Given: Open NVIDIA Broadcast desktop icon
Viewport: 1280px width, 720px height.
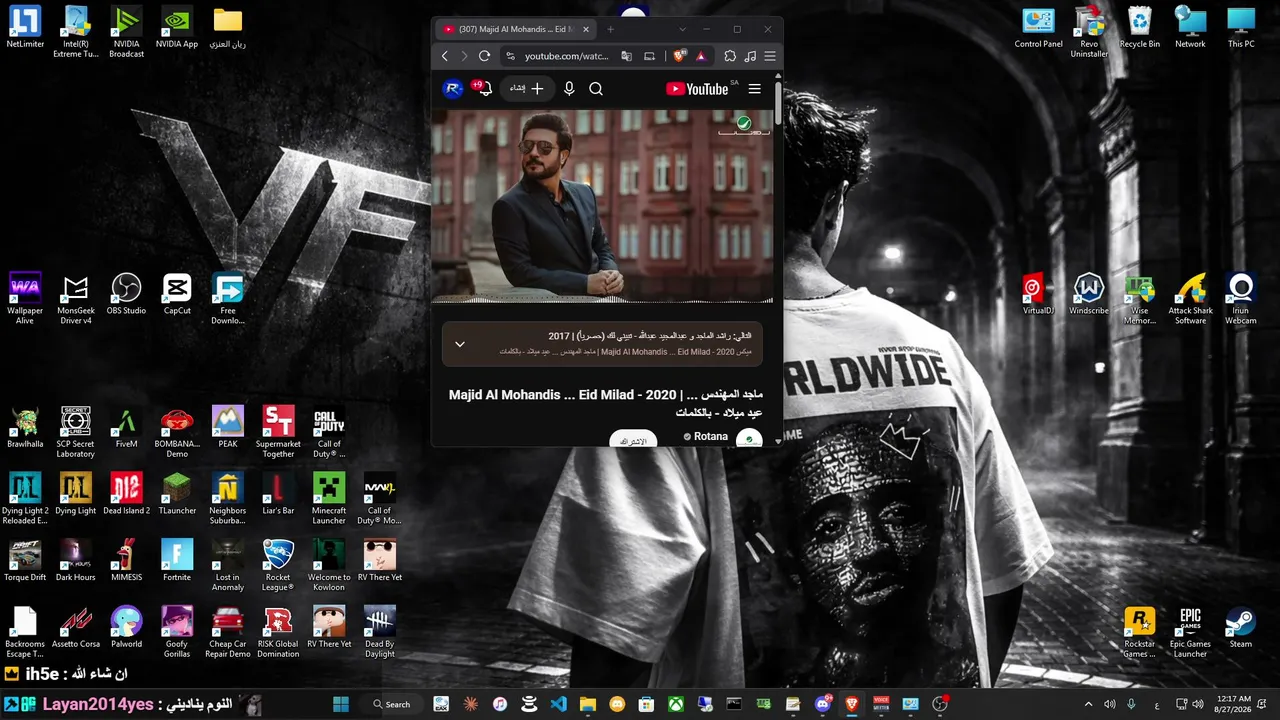Looking at the screenshot, I should tap(126, 32).
